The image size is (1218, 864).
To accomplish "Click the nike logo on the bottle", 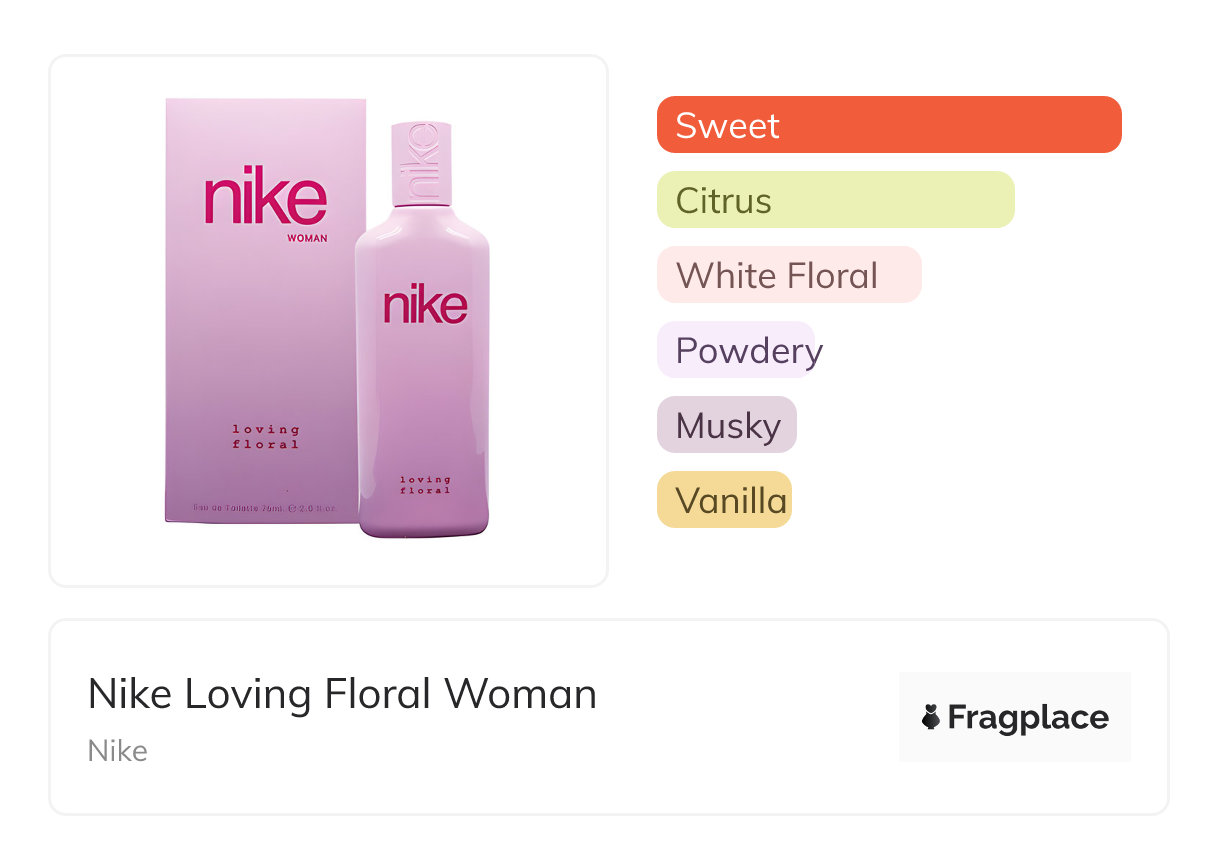I will click(425, 305).
